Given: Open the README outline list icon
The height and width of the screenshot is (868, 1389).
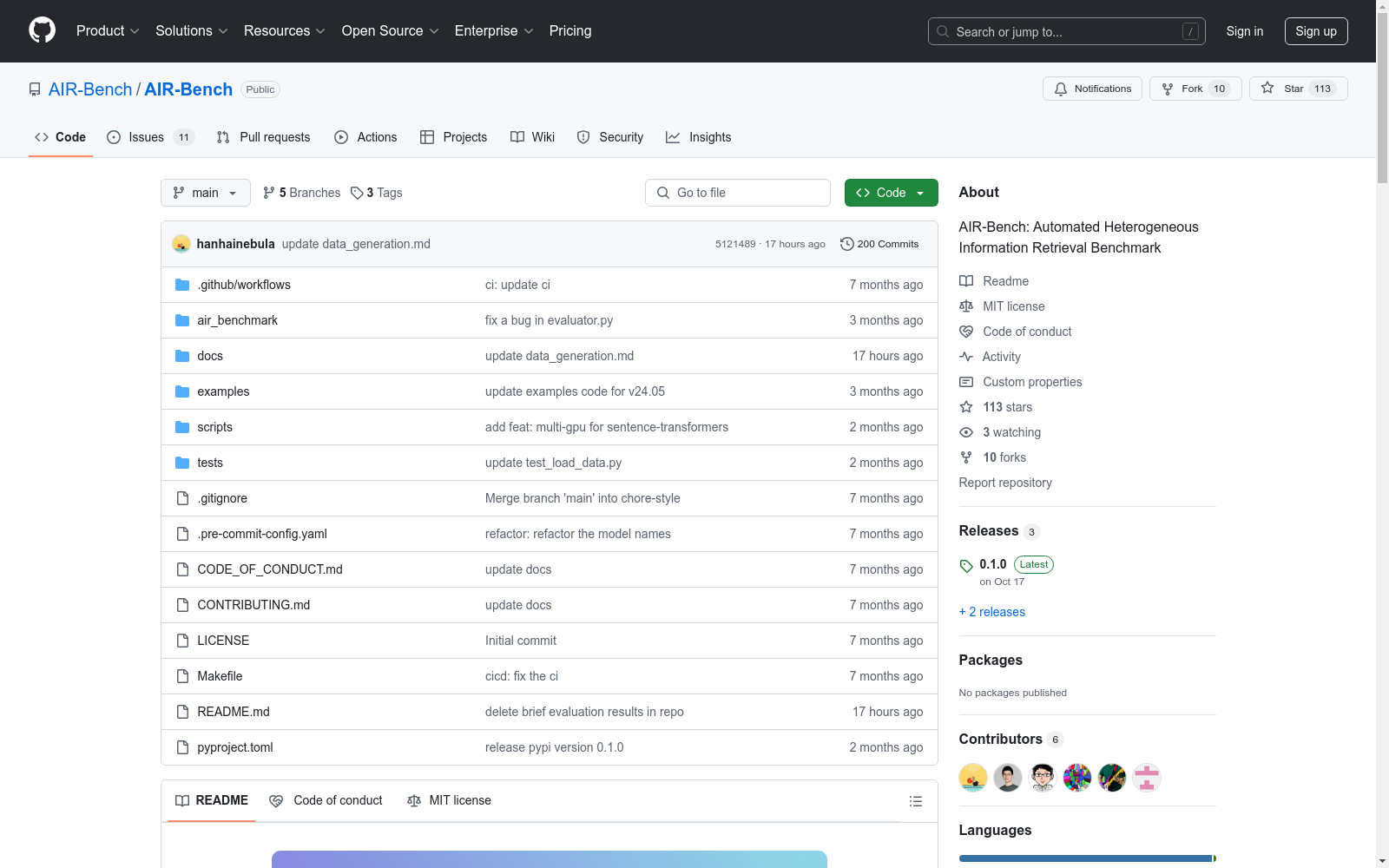Looking at the screenshot, I should tap(916, 801).
